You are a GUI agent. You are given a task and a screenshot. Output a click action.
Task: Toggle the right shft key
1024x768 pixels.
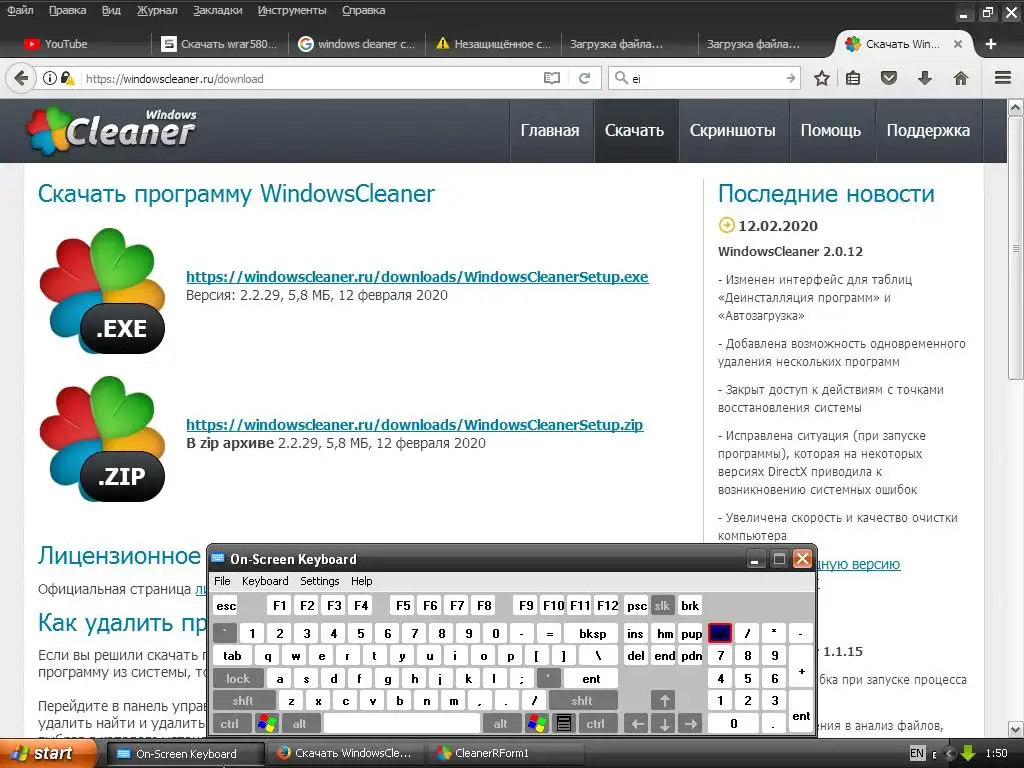[x=582, y=701]
